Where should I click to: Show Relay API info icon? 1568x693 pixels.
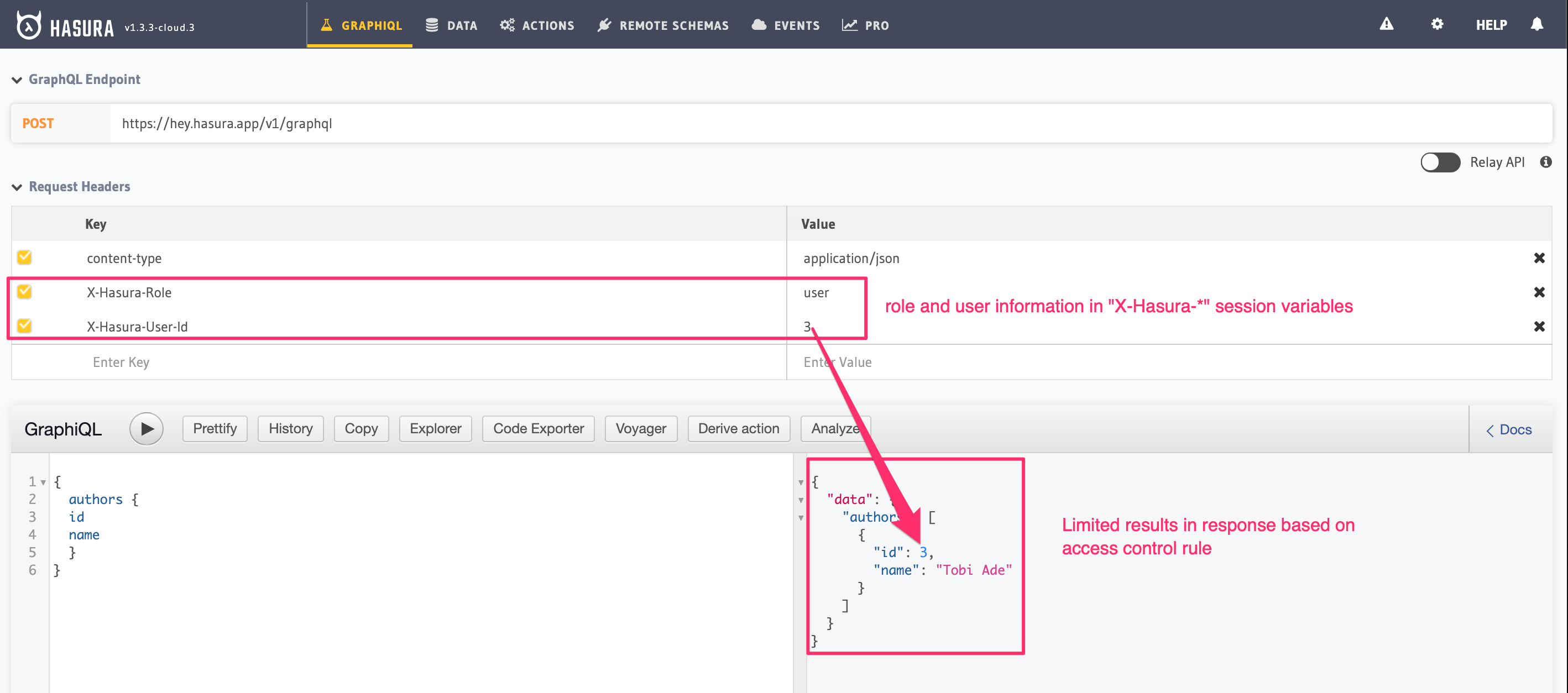[1545, 162]
